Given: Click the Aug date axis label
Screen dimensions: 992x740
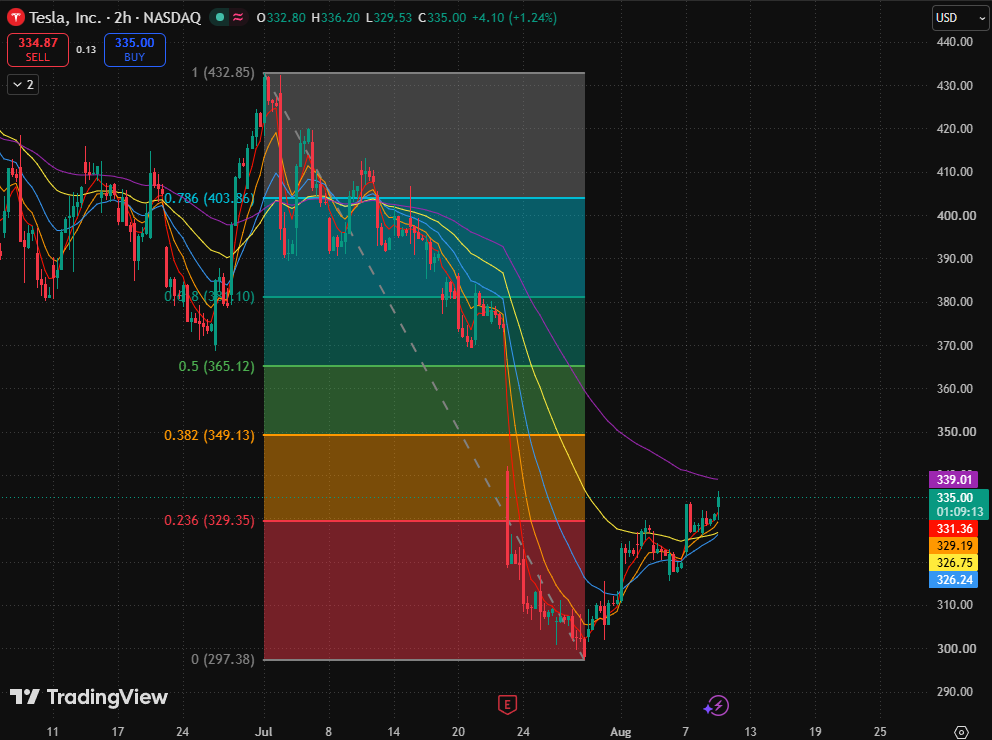Looking at the screenshot, I should 621,732.
